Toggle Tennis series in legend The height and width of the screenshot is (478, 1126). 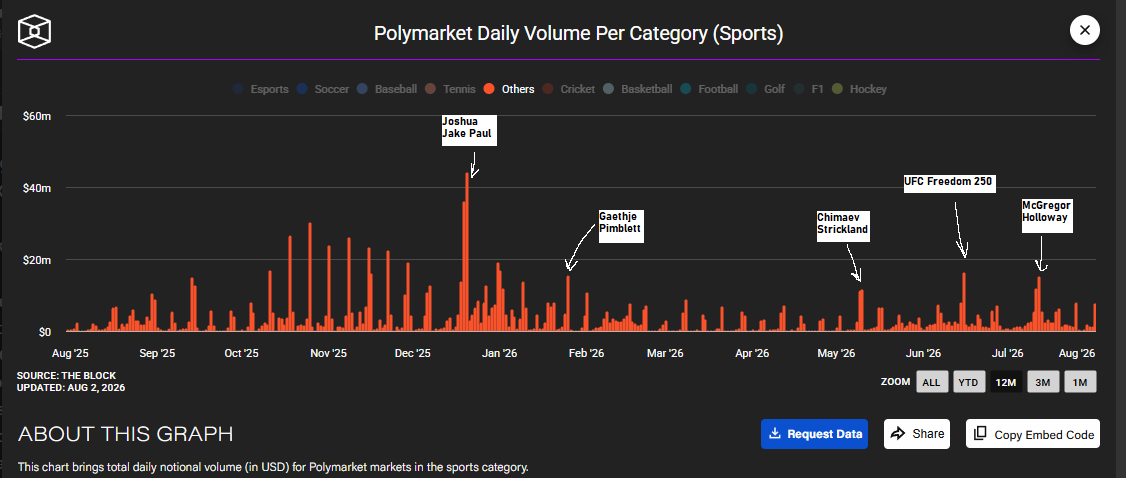click(450, 89)
